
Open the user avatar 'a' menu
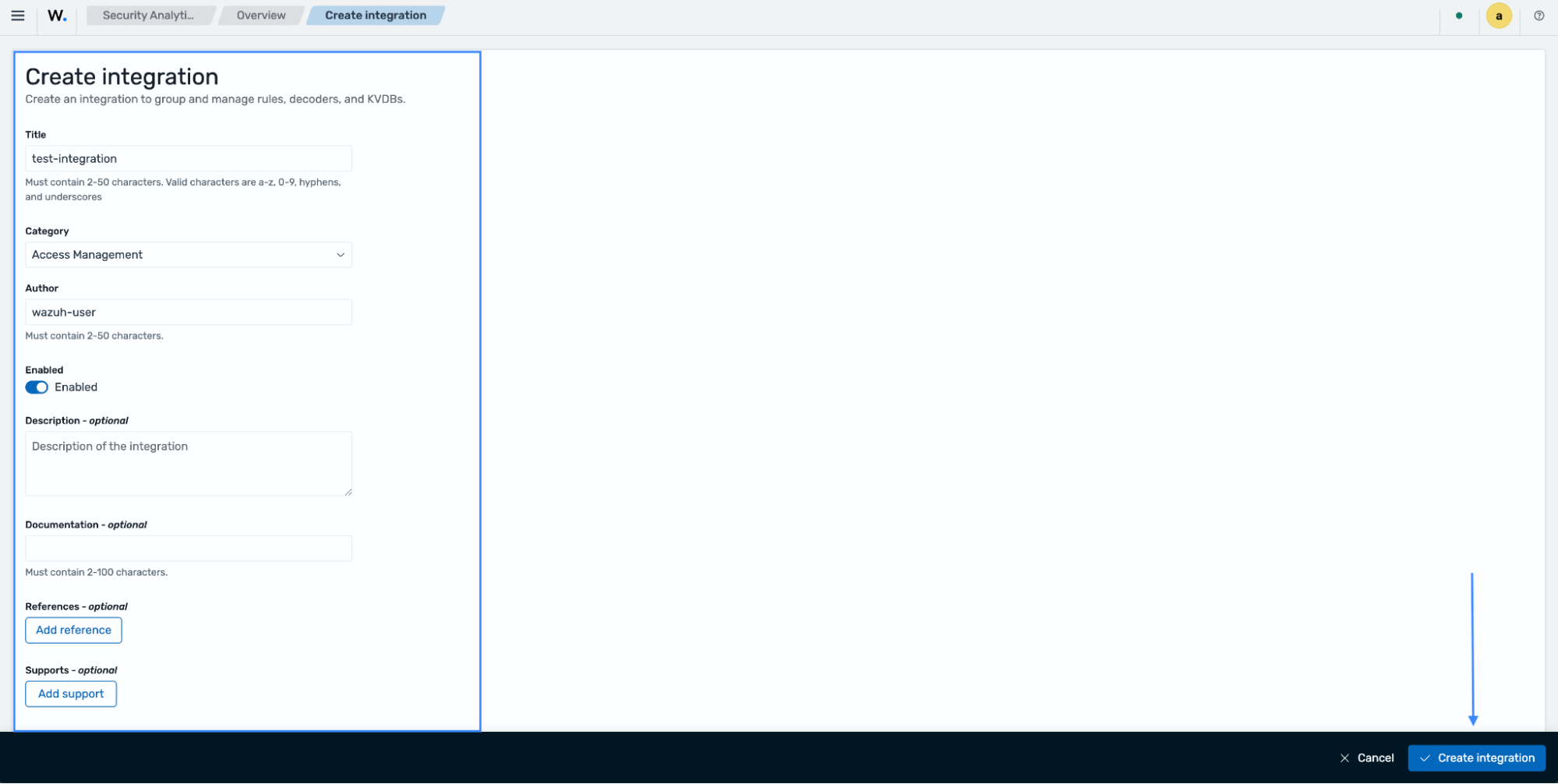1498,16
